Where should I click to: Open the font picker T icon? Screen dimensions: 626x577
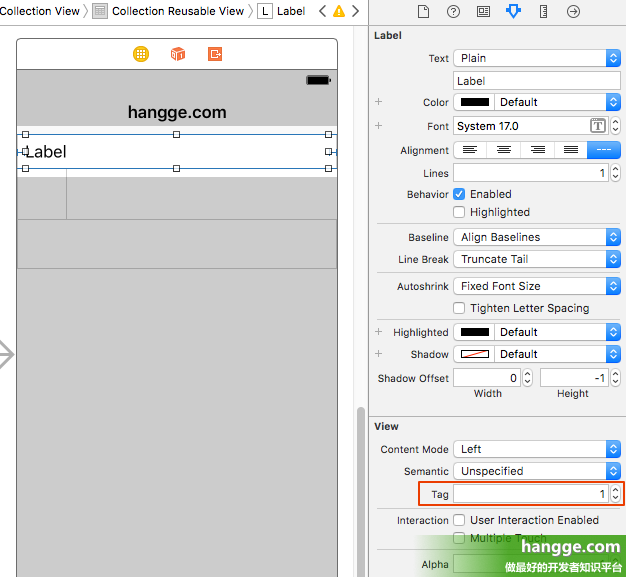598,126
